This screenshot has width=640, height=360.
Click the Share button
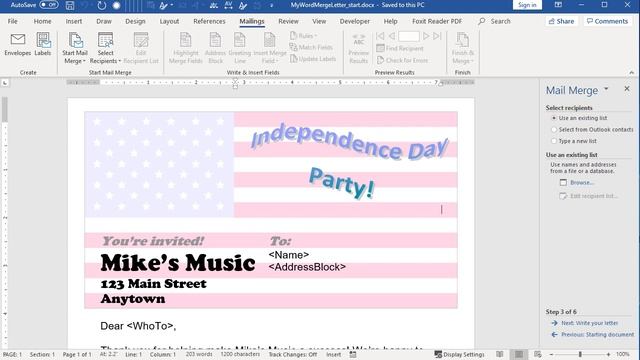point(562,21)
